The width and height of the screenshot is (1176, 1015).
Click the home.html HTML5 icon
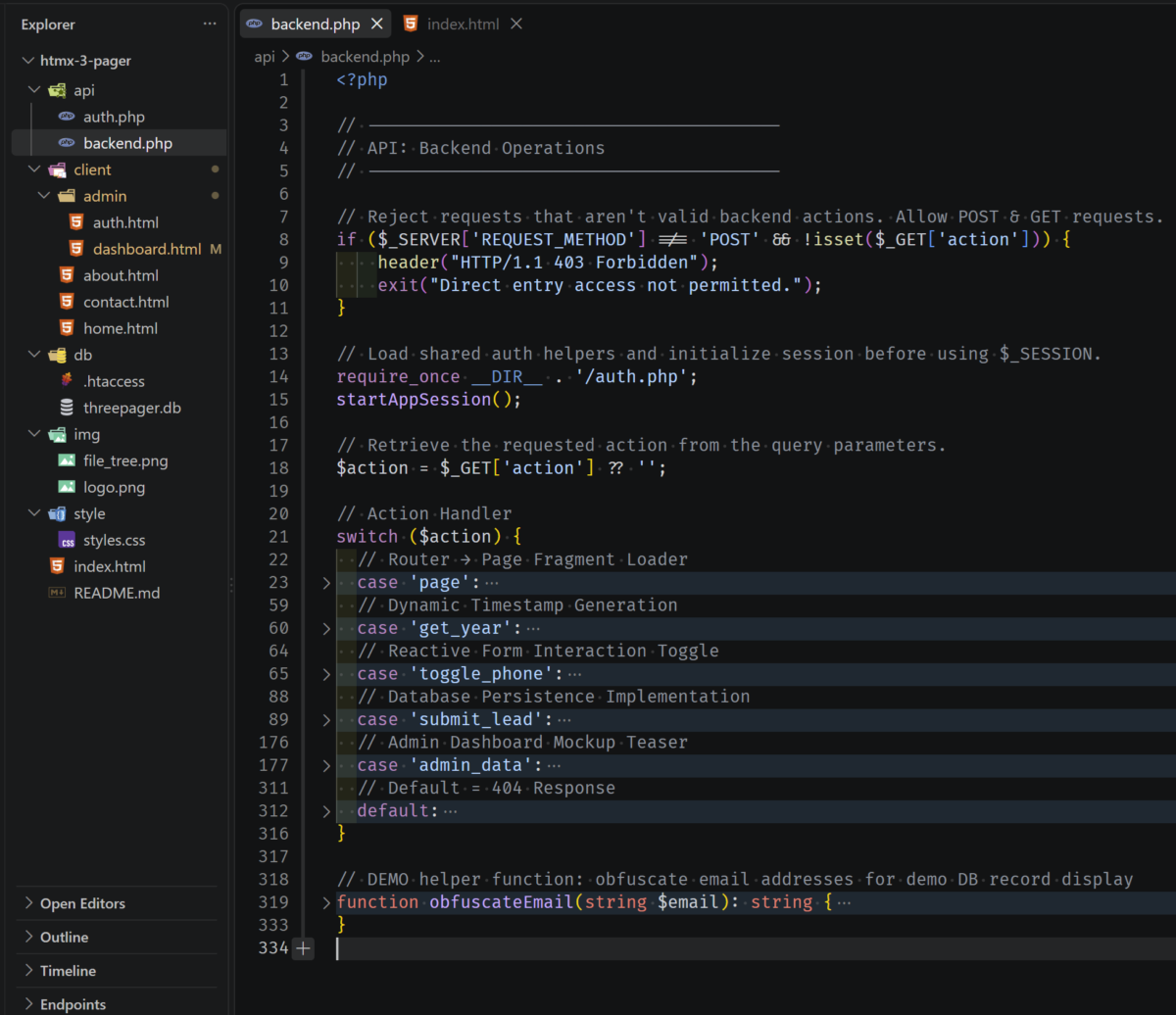click(67, 328)
